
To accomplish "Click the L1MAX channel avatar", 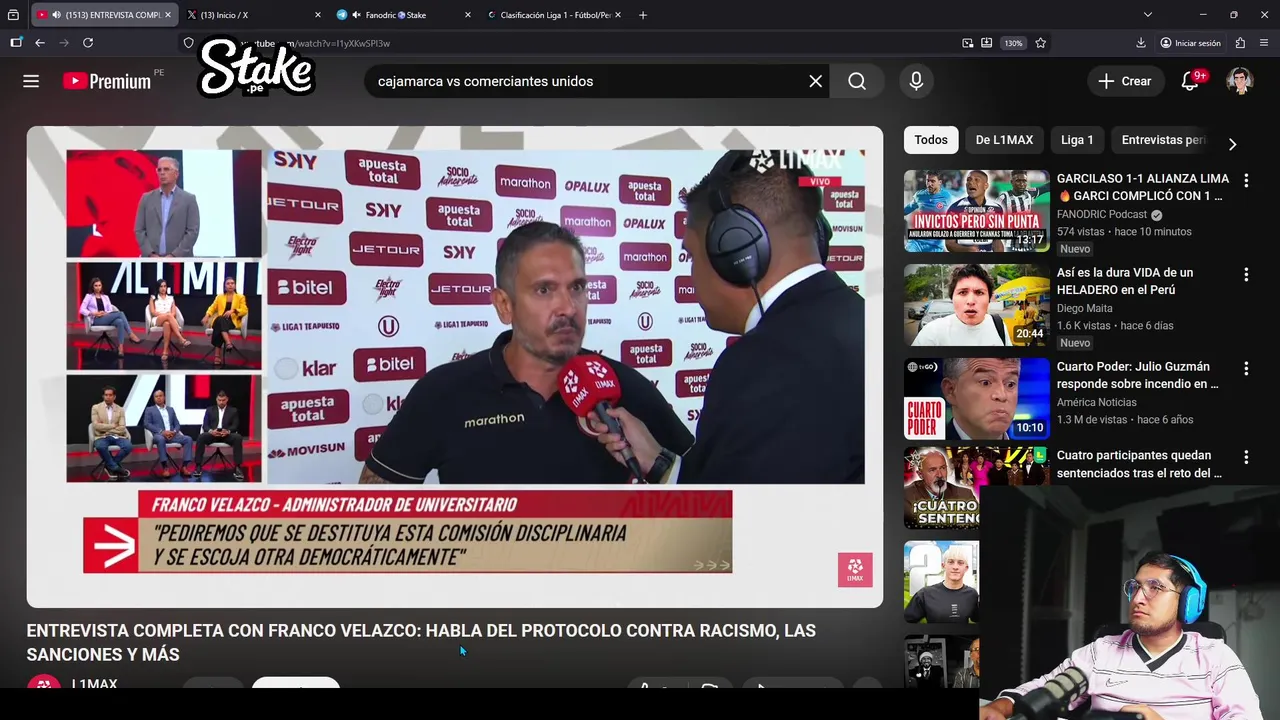I will (44, 684).
